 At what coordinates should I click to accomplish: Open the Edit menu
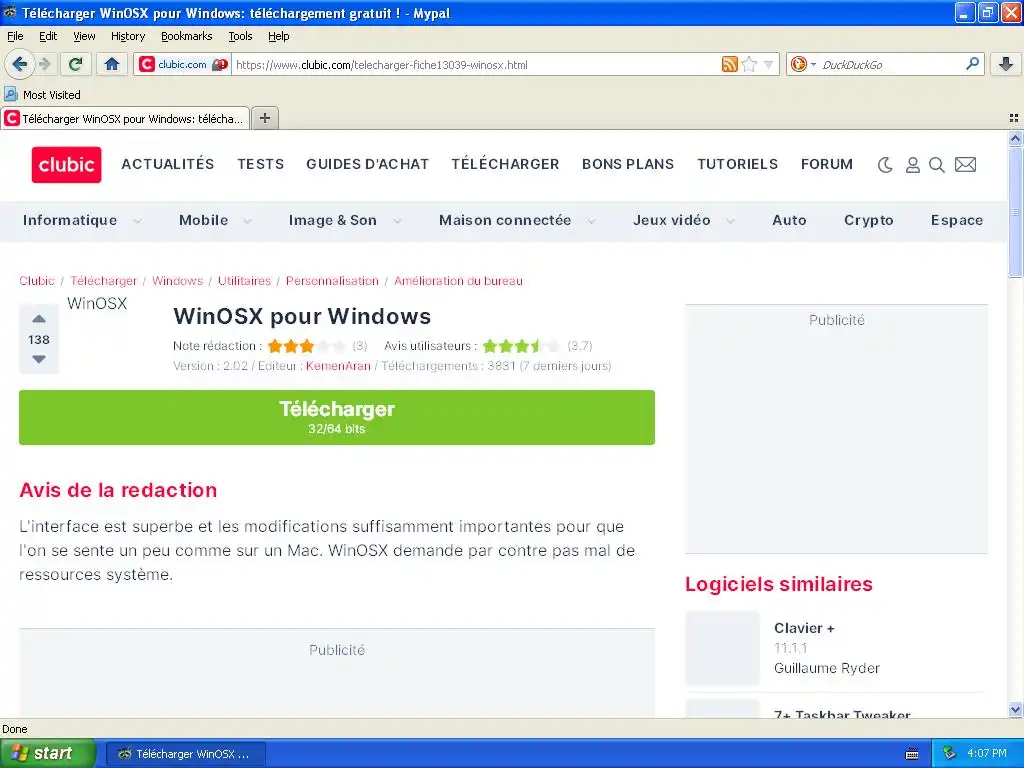pyautogui.click(x=48, y=36)
